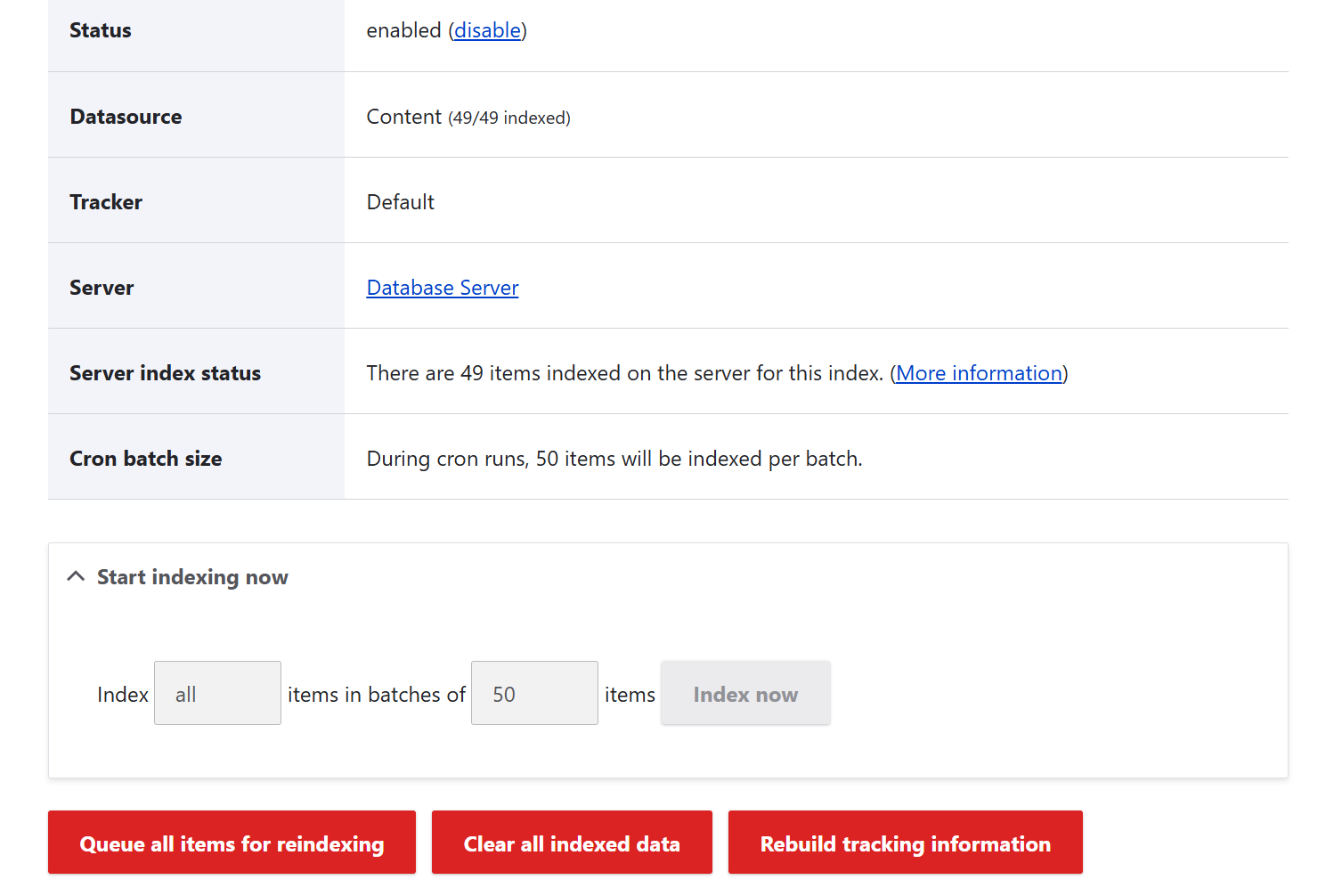Click the Cron batch size row
The height and width of the screenshot is (896, 1334).
[145, 459]
